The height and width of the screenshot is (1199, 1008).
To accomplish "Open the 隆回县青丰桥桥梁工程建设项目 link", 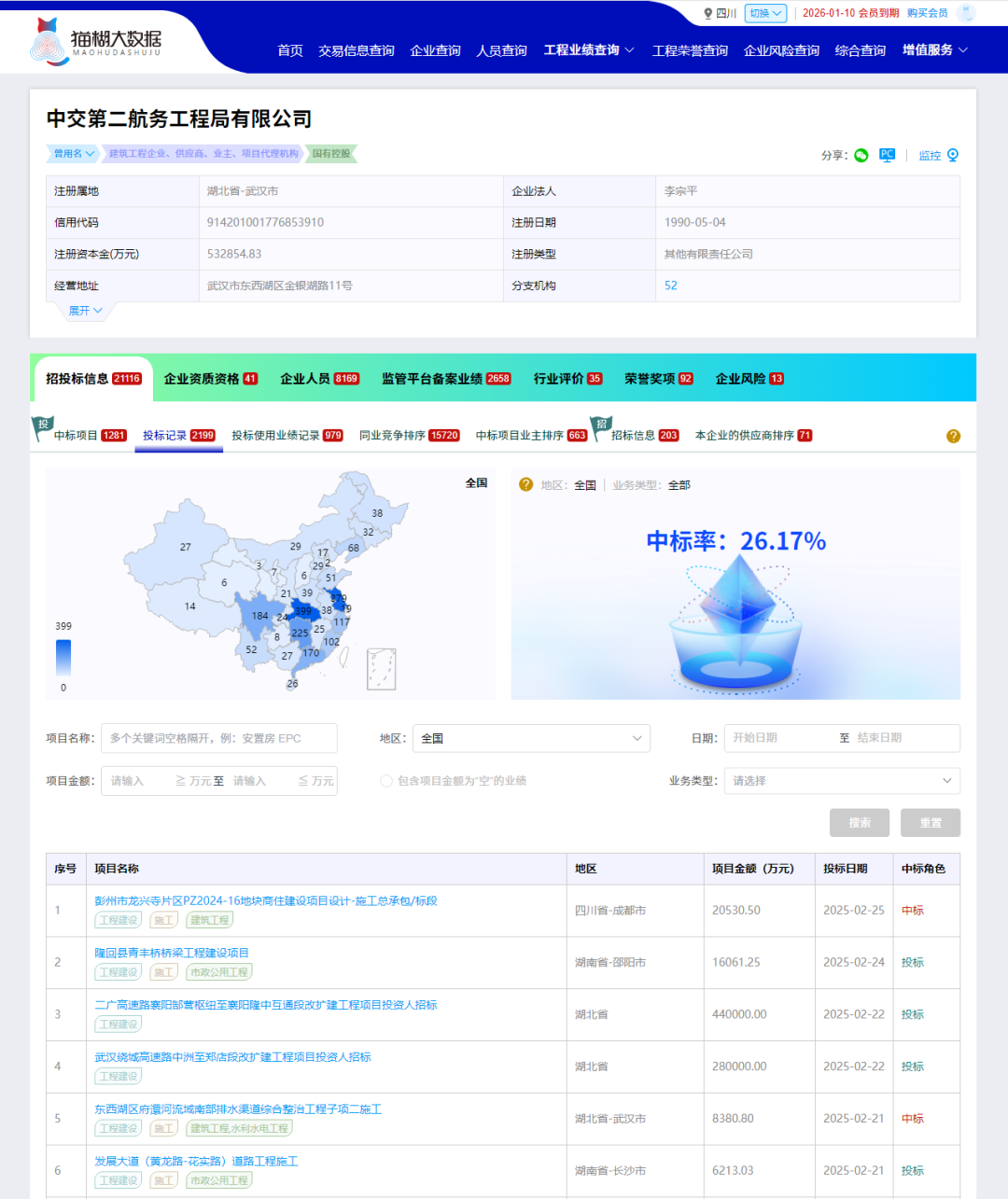I will click(172, 953).
